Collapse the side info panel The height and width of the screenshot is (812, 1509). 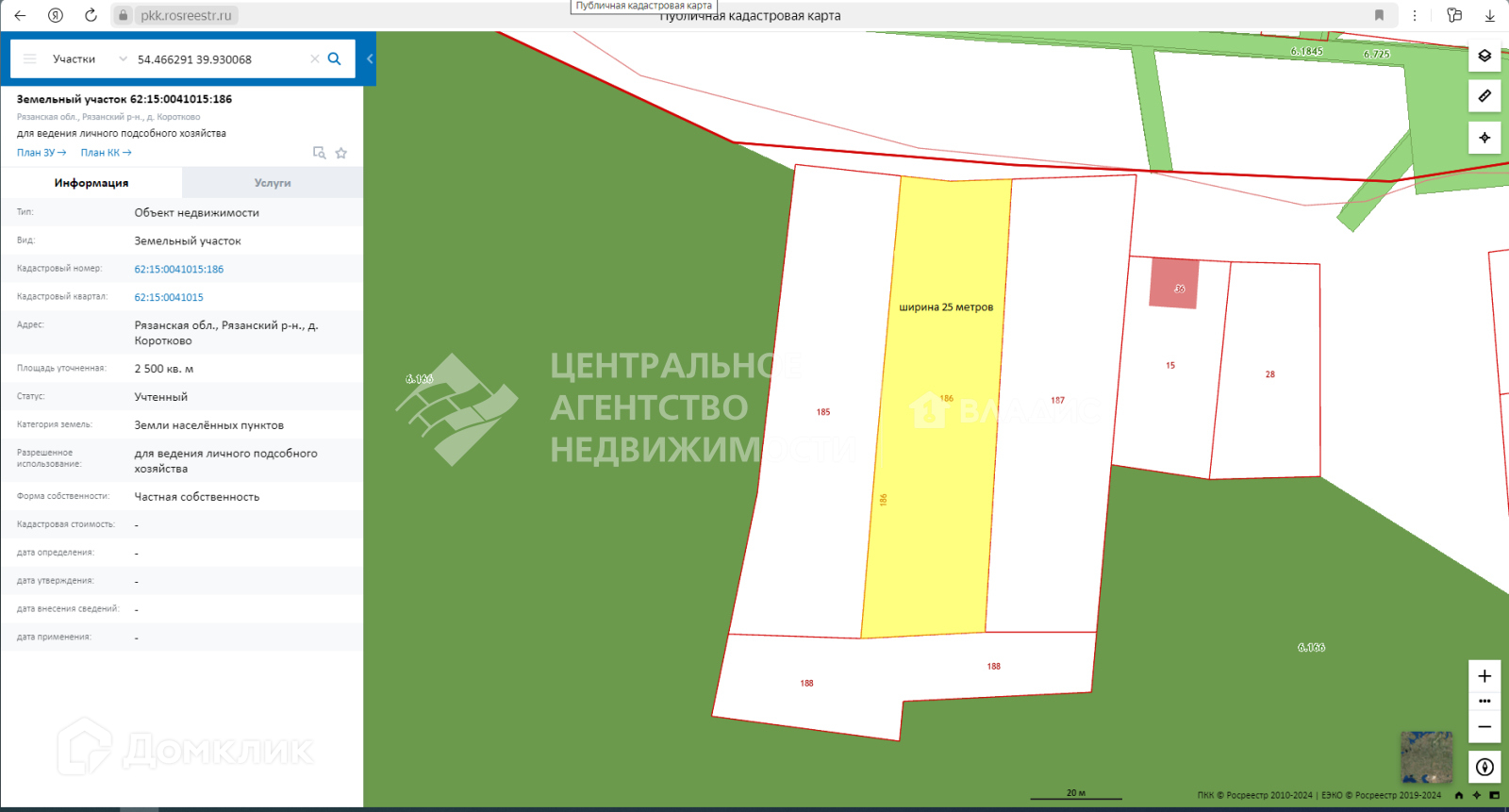370,58
